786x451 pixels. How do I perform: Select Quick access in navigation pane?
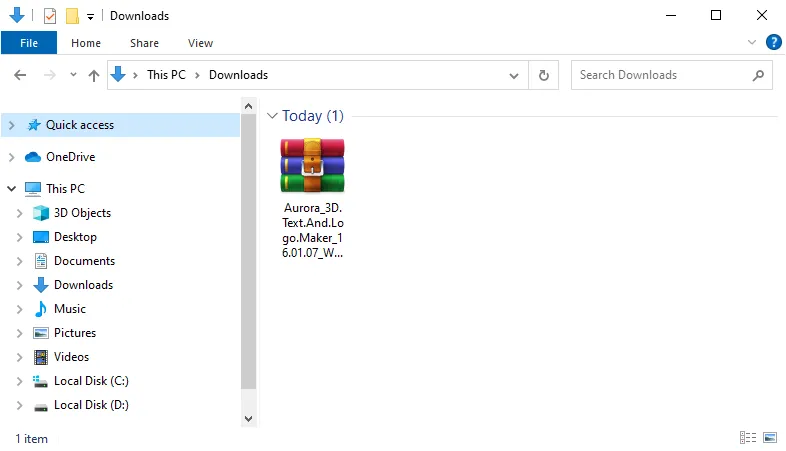[121, 125]
